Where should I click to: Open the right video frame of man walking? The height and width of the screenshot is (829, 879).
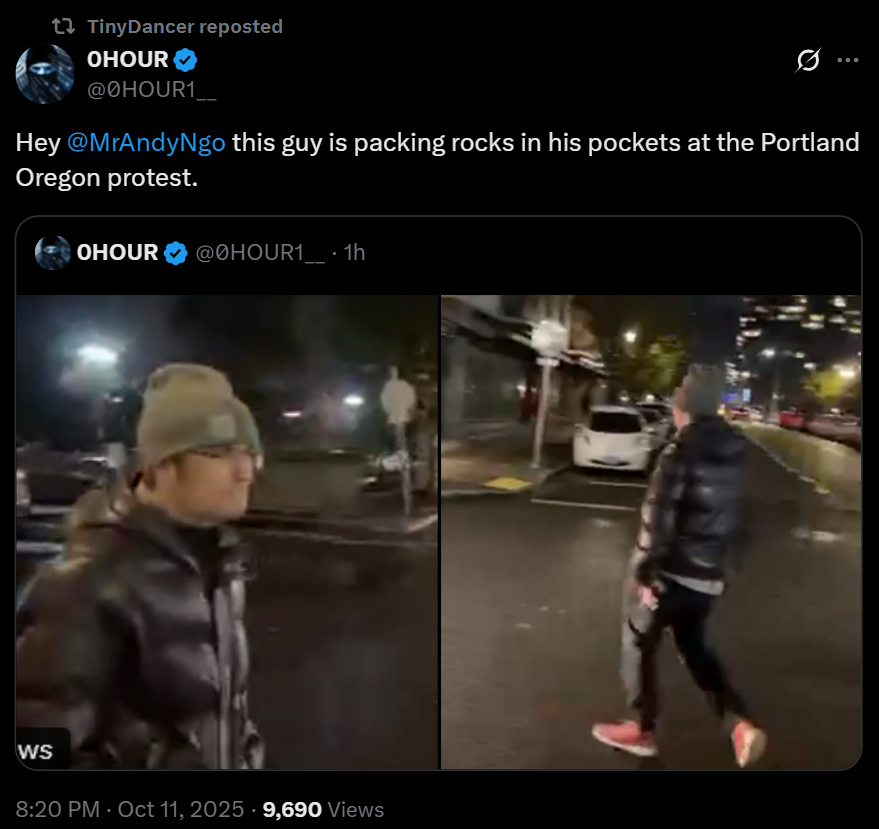(651, 532)
